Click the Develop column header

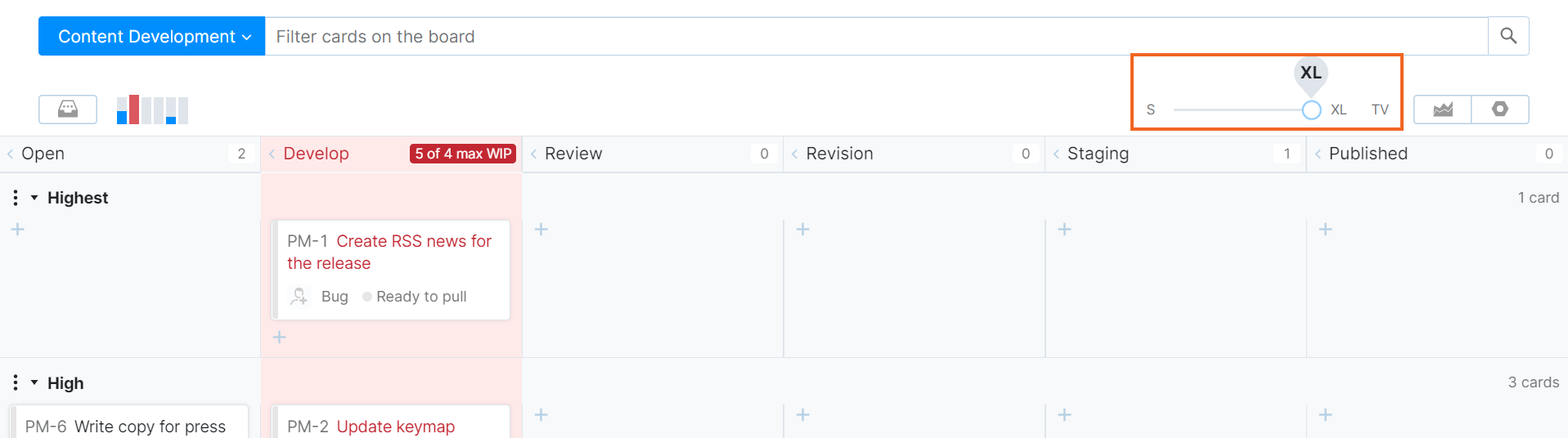click(x=316, y=154)
